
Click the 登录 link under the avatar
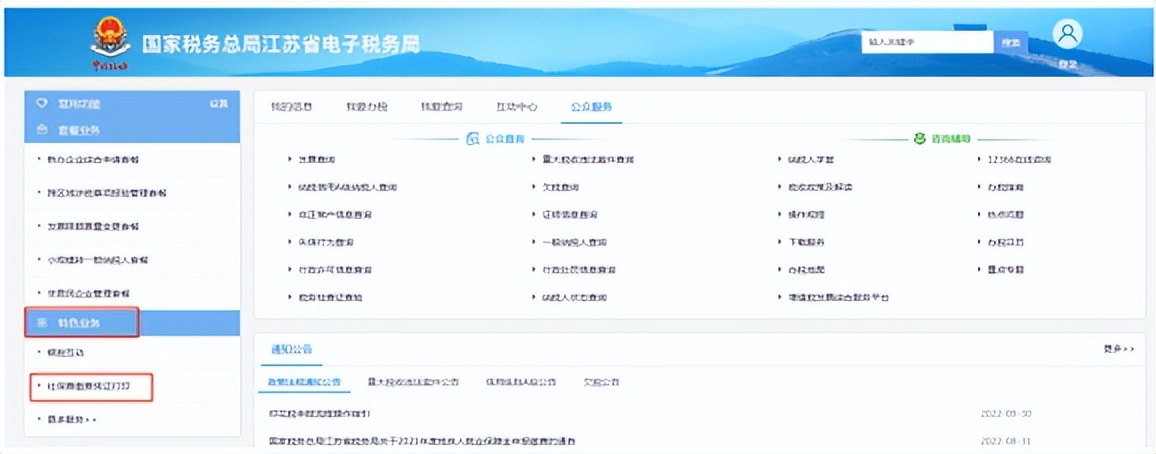point(1067,64)
